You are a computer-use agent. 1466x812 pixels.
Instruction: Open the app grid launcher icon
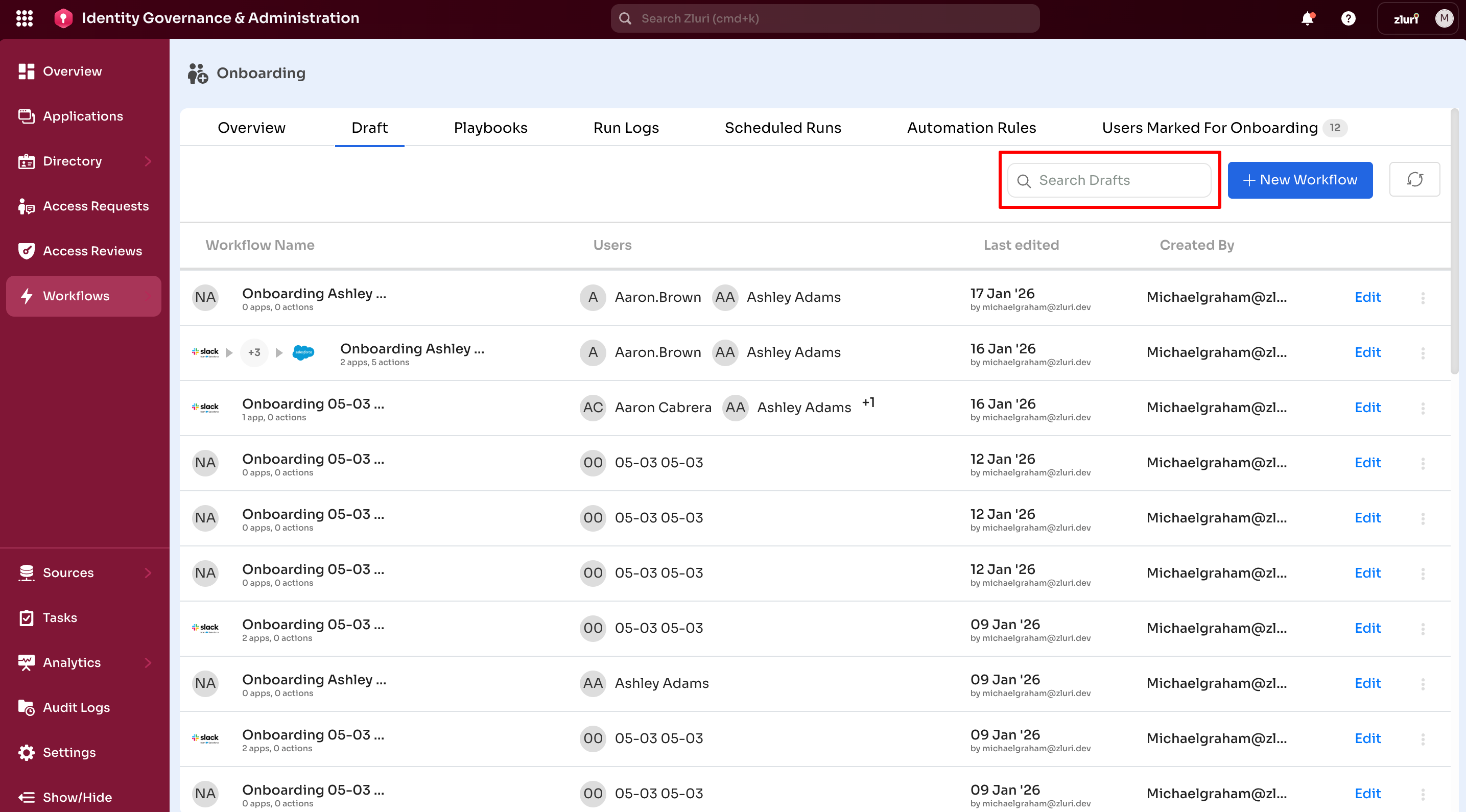pos(25,18)
